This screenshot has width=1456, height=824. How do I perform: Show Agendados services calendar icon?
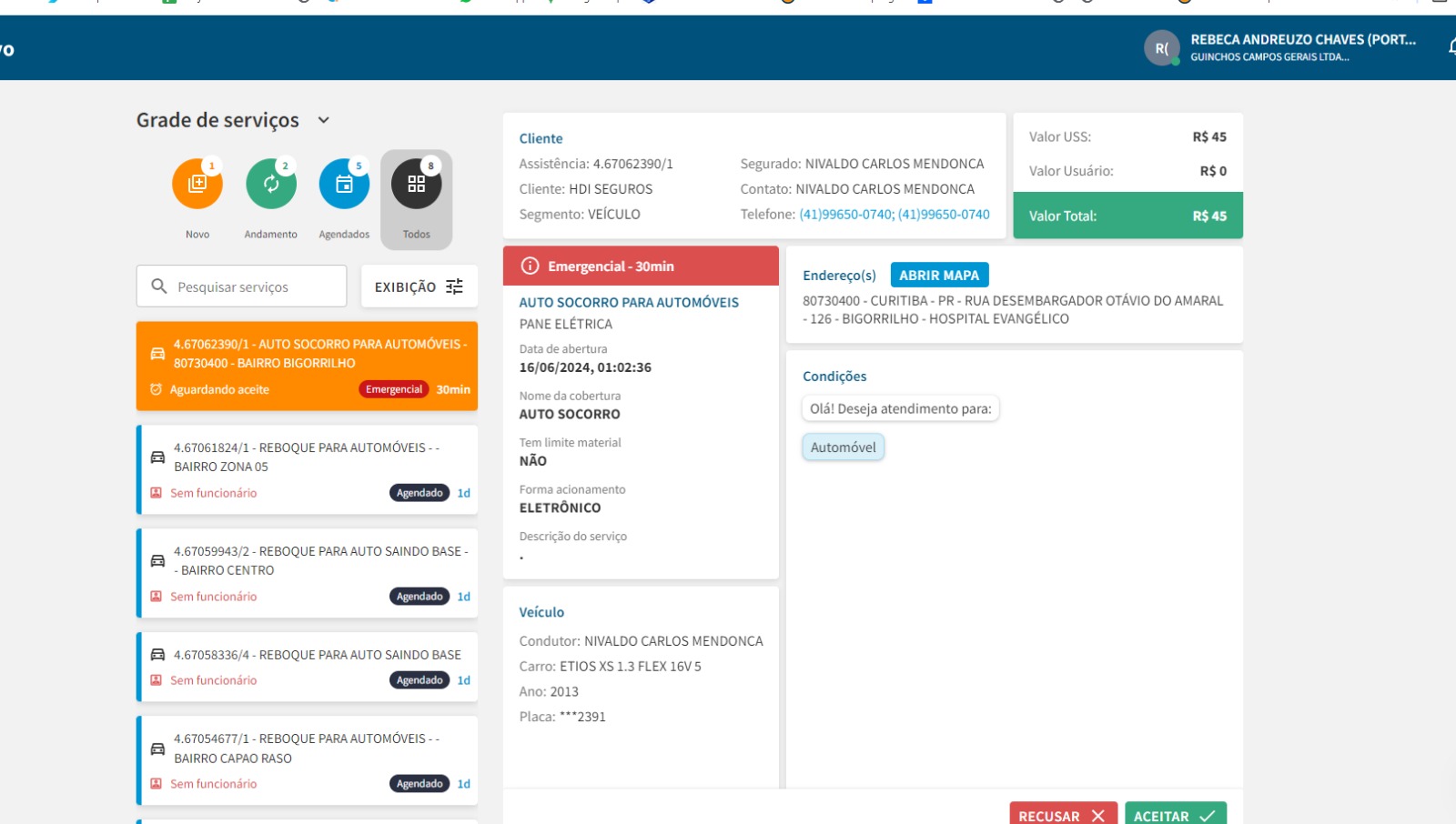(x=344, y=184)
